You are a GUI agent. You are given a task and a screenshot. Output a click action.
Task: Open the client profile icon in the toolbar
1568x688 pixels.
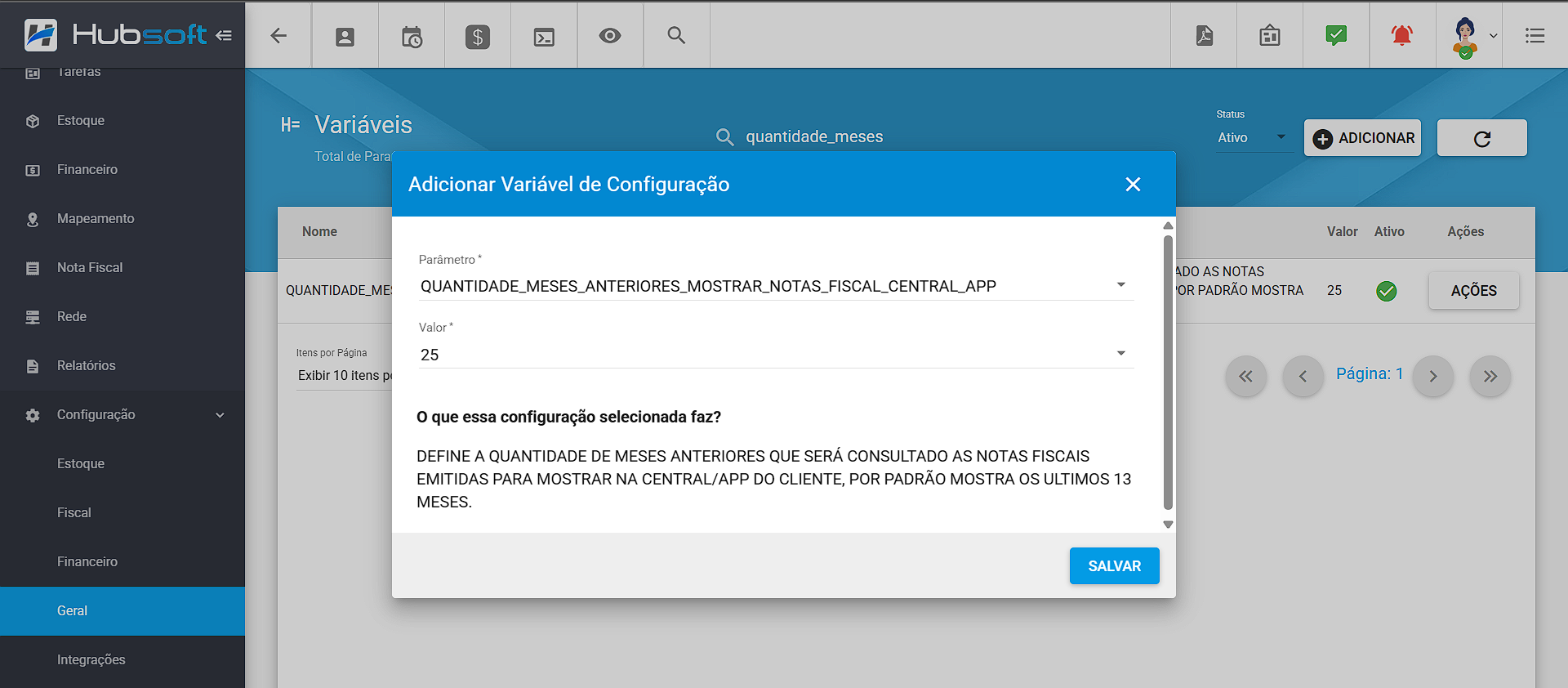pos(345,36)
